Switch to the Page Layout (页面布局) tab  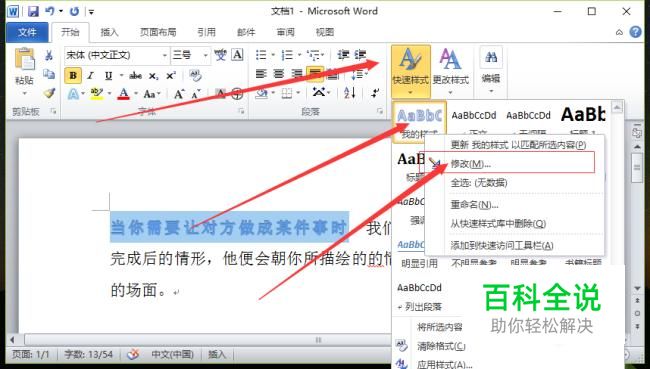[158, 32]
